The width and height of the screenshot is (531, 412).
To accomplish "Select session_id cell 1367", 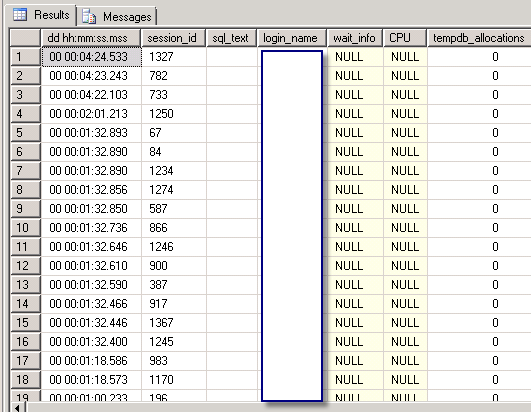I will click(x=174, y=323).
